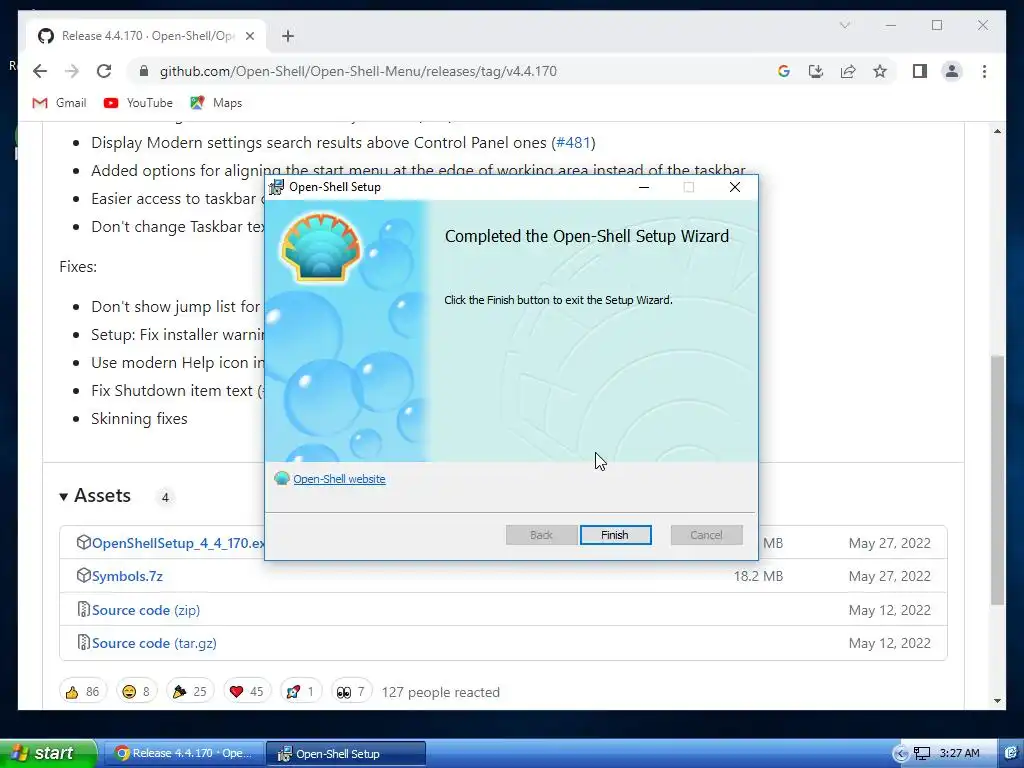Click the scrollbar down arrow

(x=997, y=701)
